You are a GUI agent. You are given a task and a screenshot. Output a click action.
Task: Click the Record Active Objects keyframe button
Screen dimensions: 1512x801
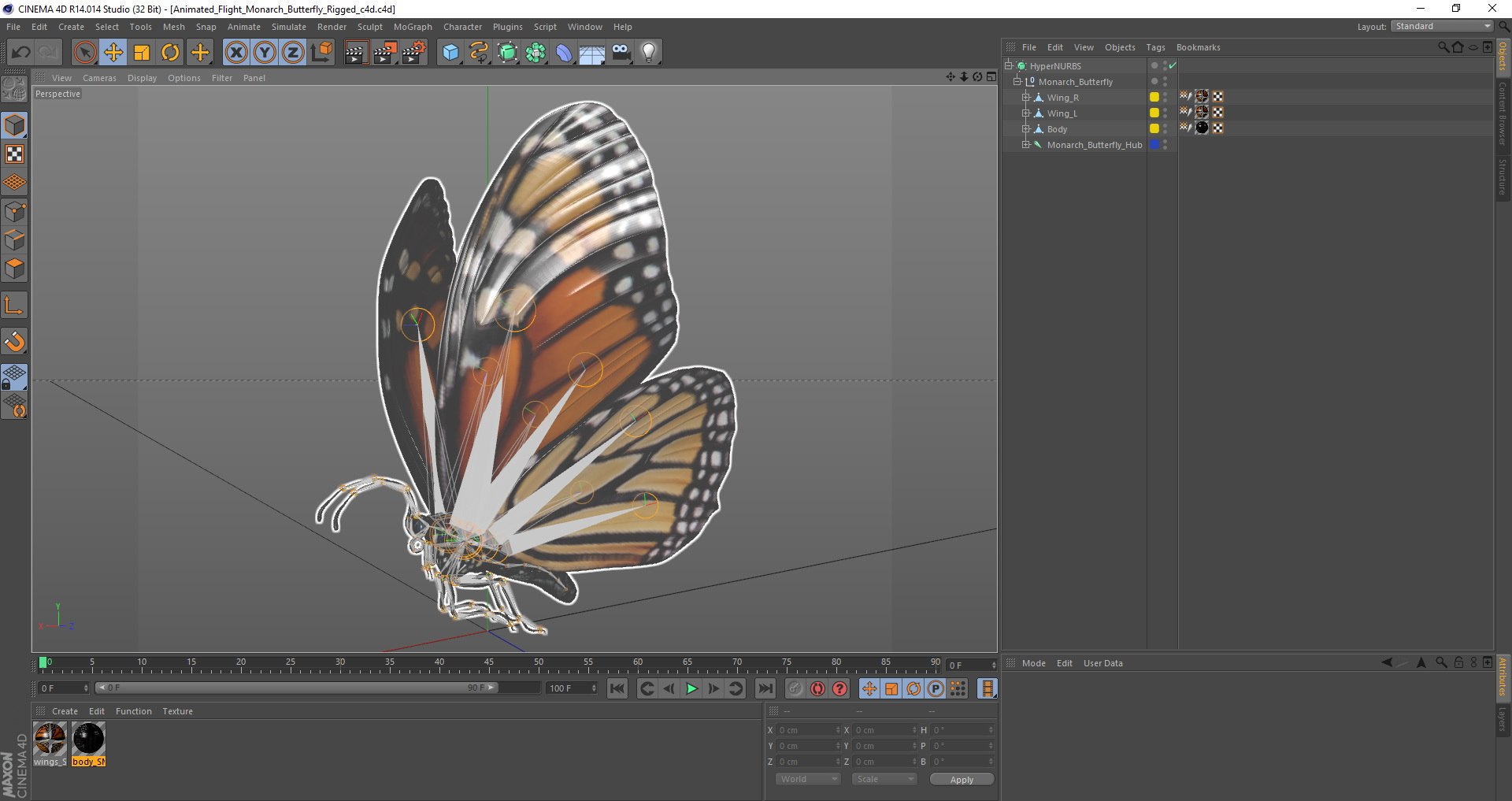[x=795, y=688]
